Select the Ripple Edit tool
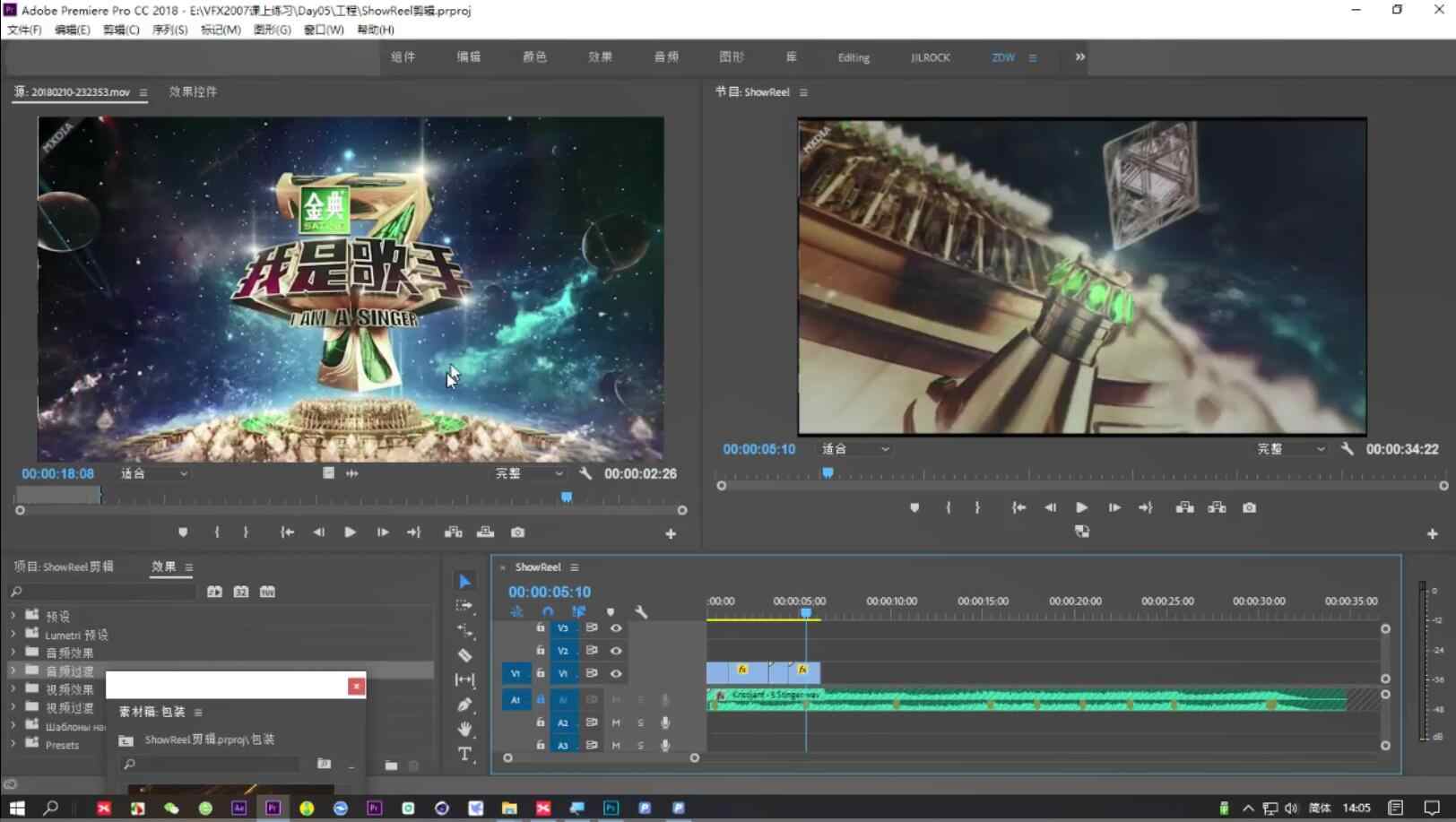This screenshot has width=1456, height=822. [464, 631]
